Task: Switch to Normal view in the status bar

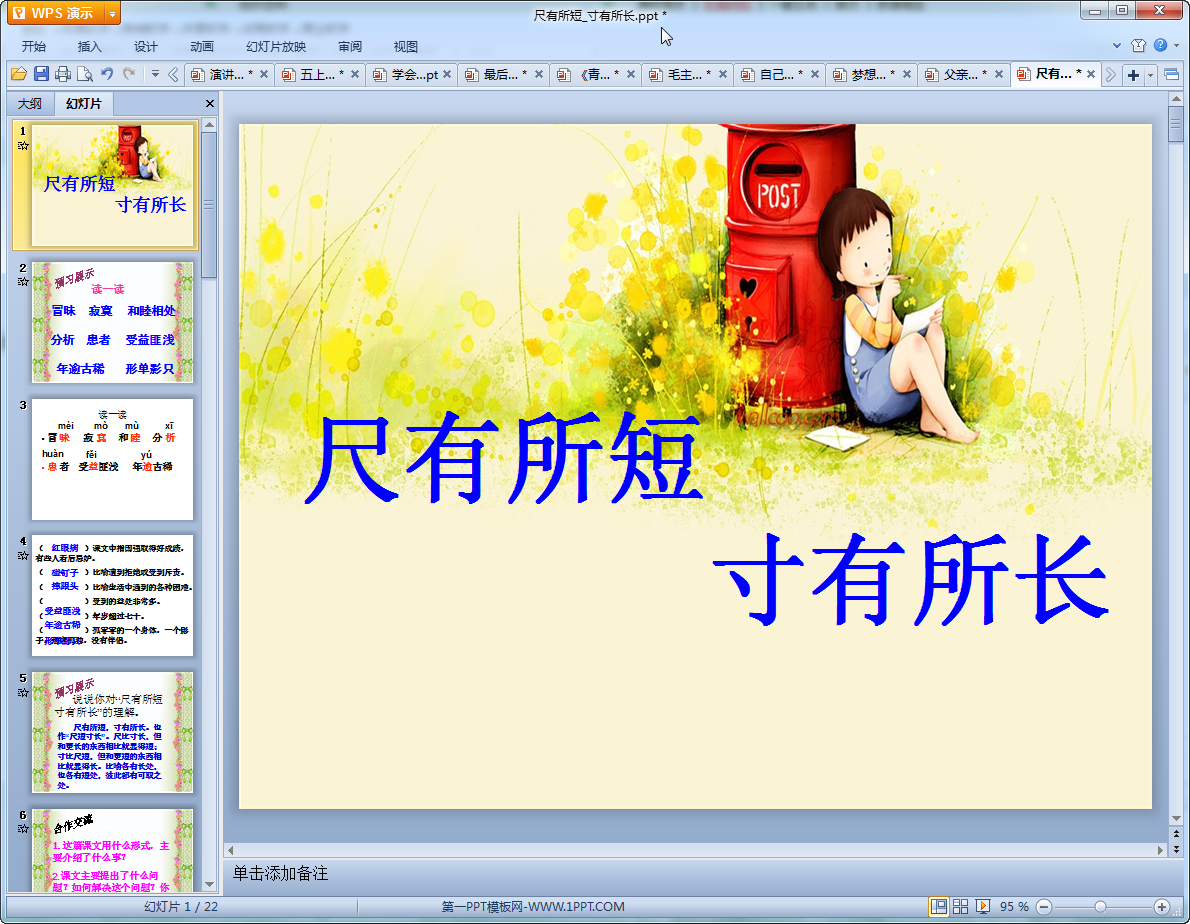Action: tap(939, 907)
